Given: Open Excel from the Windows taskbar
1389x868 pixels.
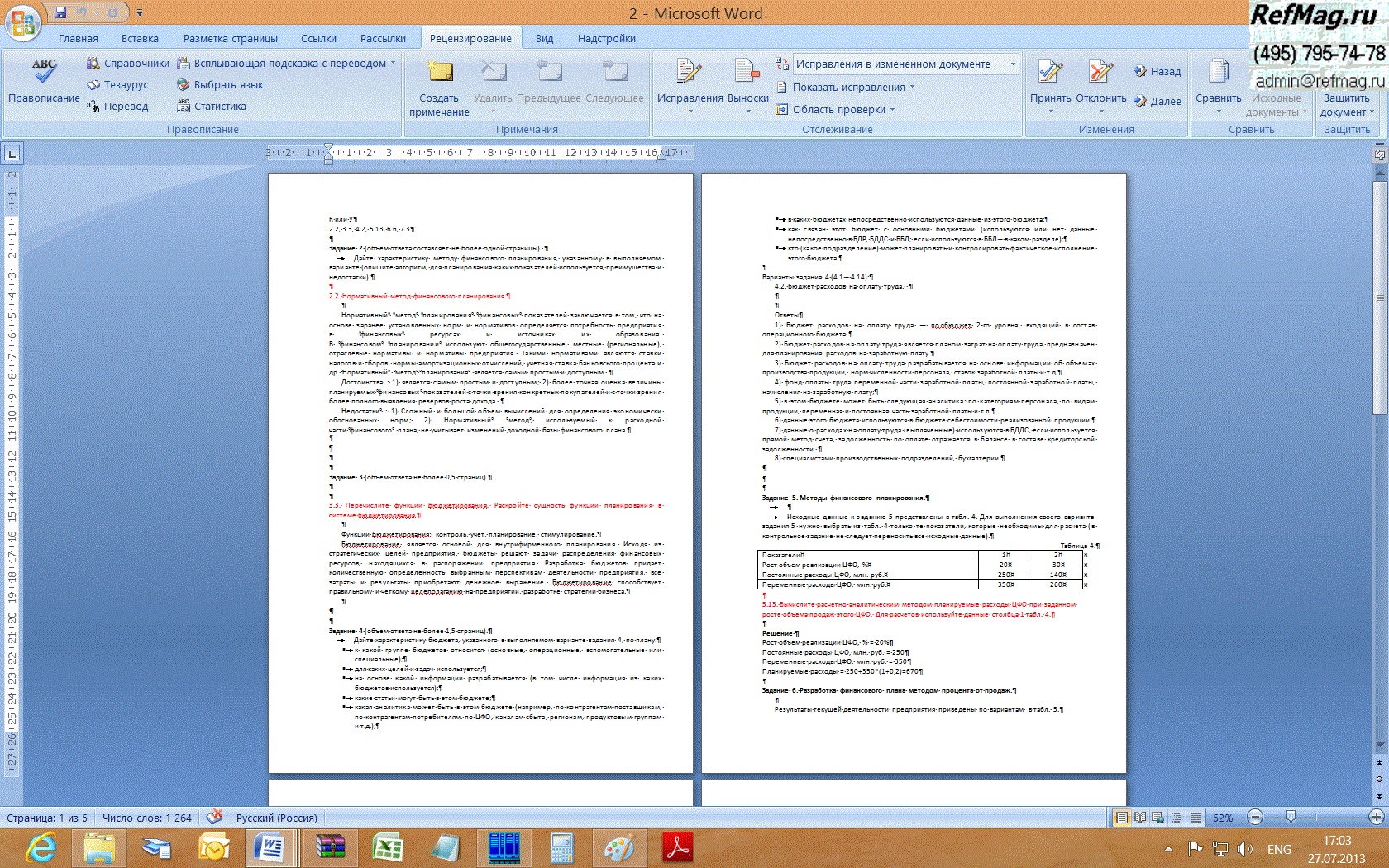Looking at the screenshot, I should tap(387, 847).
